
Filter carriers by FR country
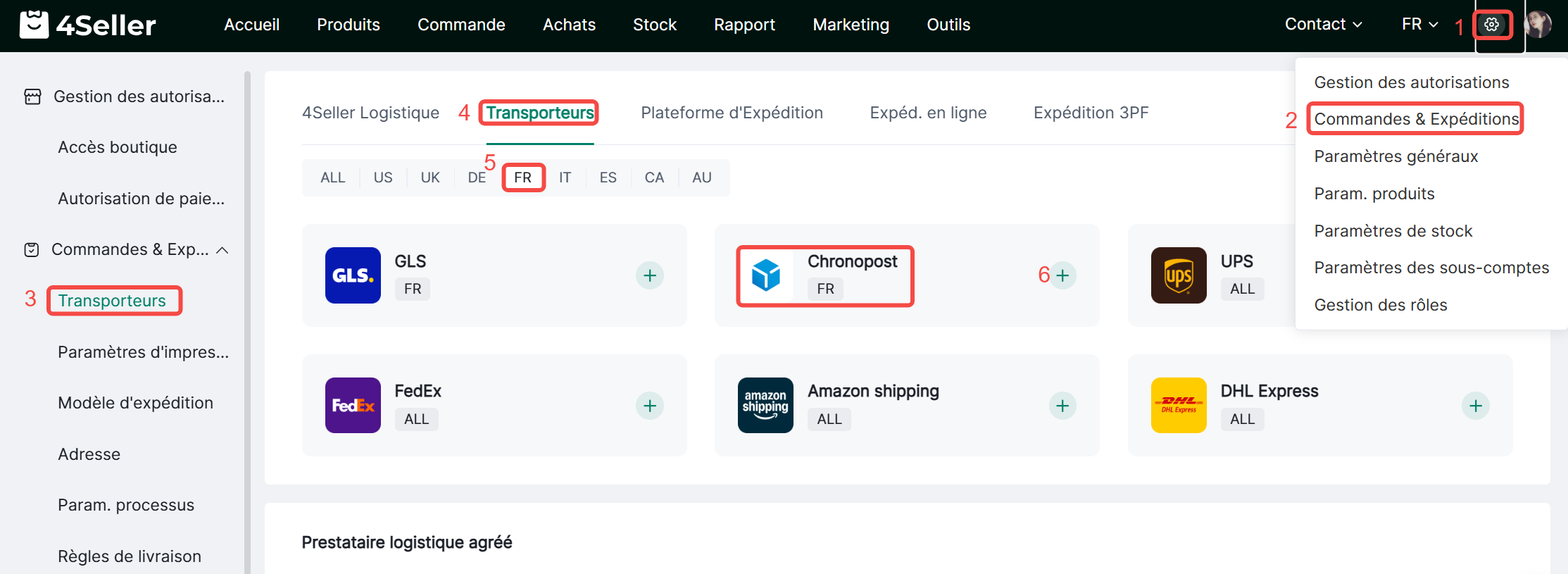[522, 177]
